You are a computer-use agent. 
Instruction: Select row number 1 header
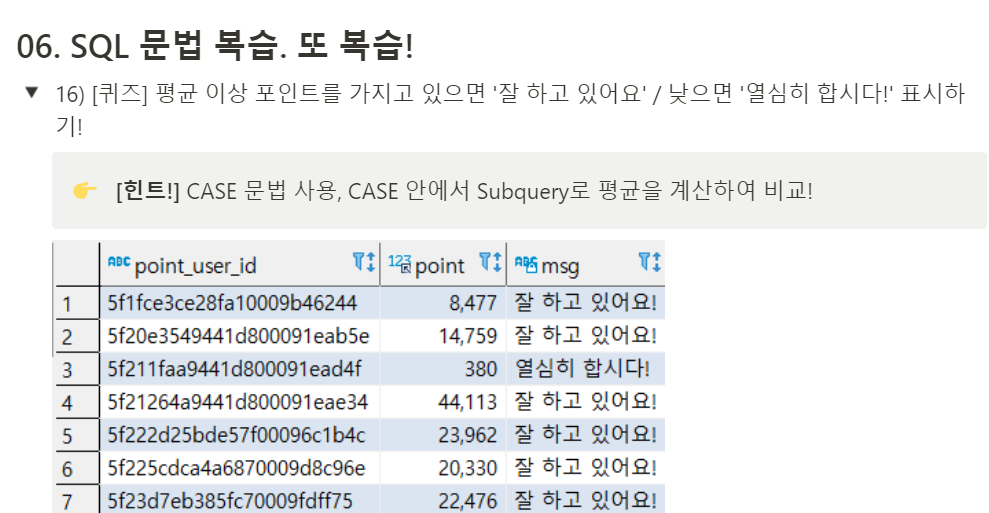pyautogui.click(x=77, y=304)
